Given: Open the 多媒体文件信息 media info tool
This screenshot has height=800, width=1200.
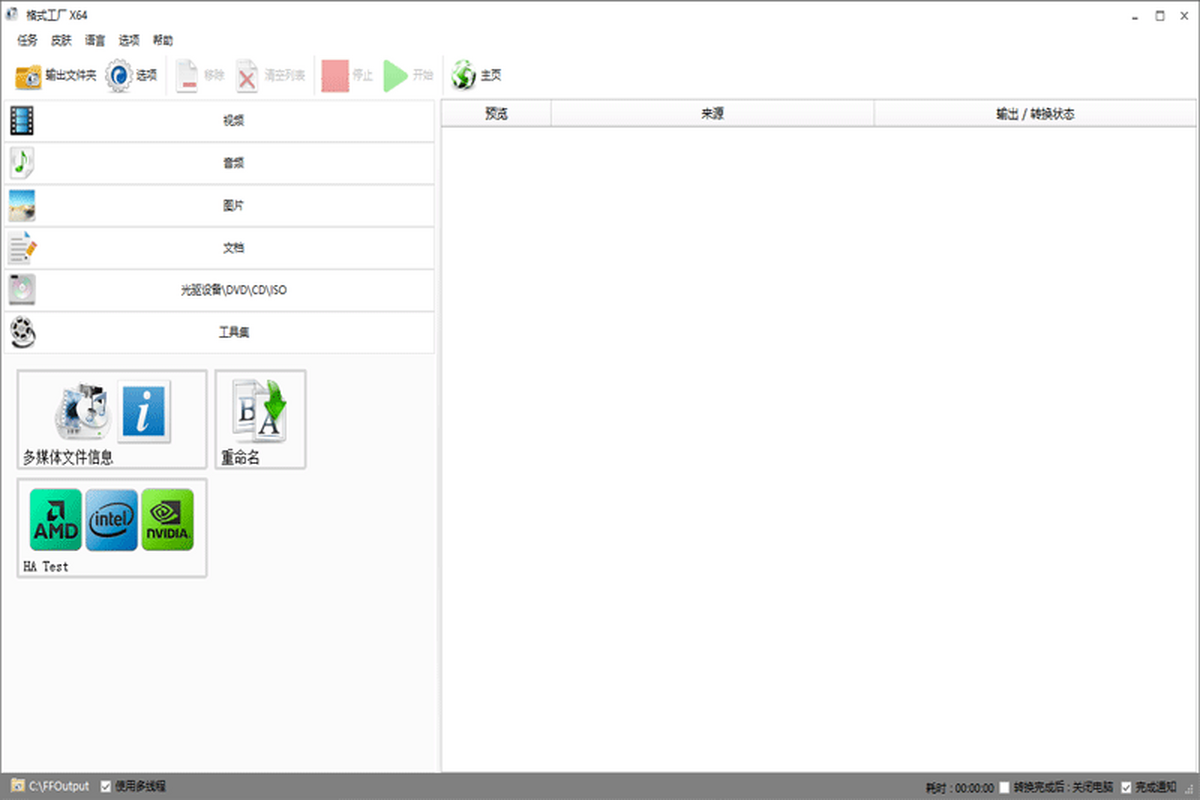Looking at the screenshot, I should [x=112, y=420].
